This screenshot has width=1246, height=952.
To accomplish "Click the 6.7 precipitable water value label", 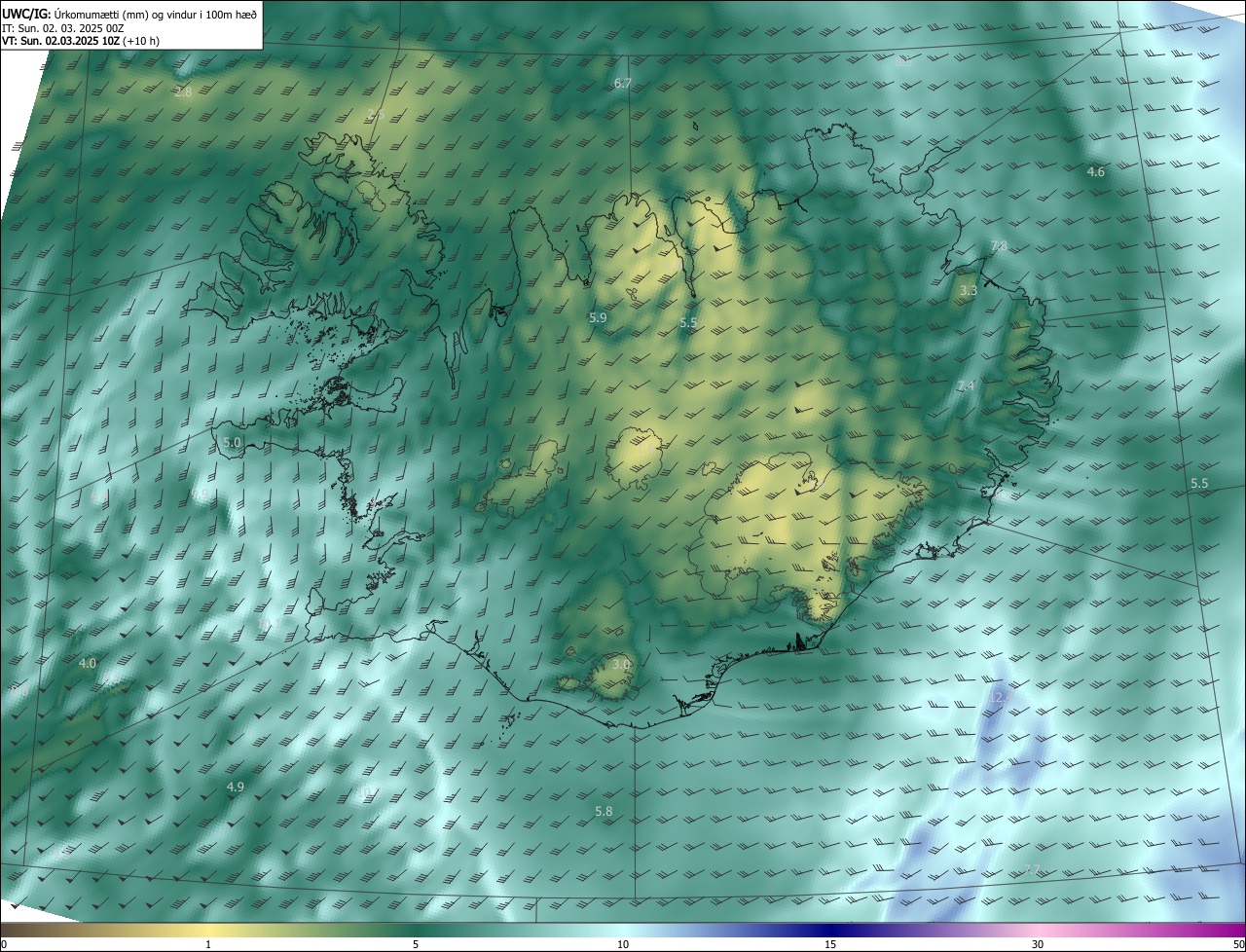I will [623, 84].
